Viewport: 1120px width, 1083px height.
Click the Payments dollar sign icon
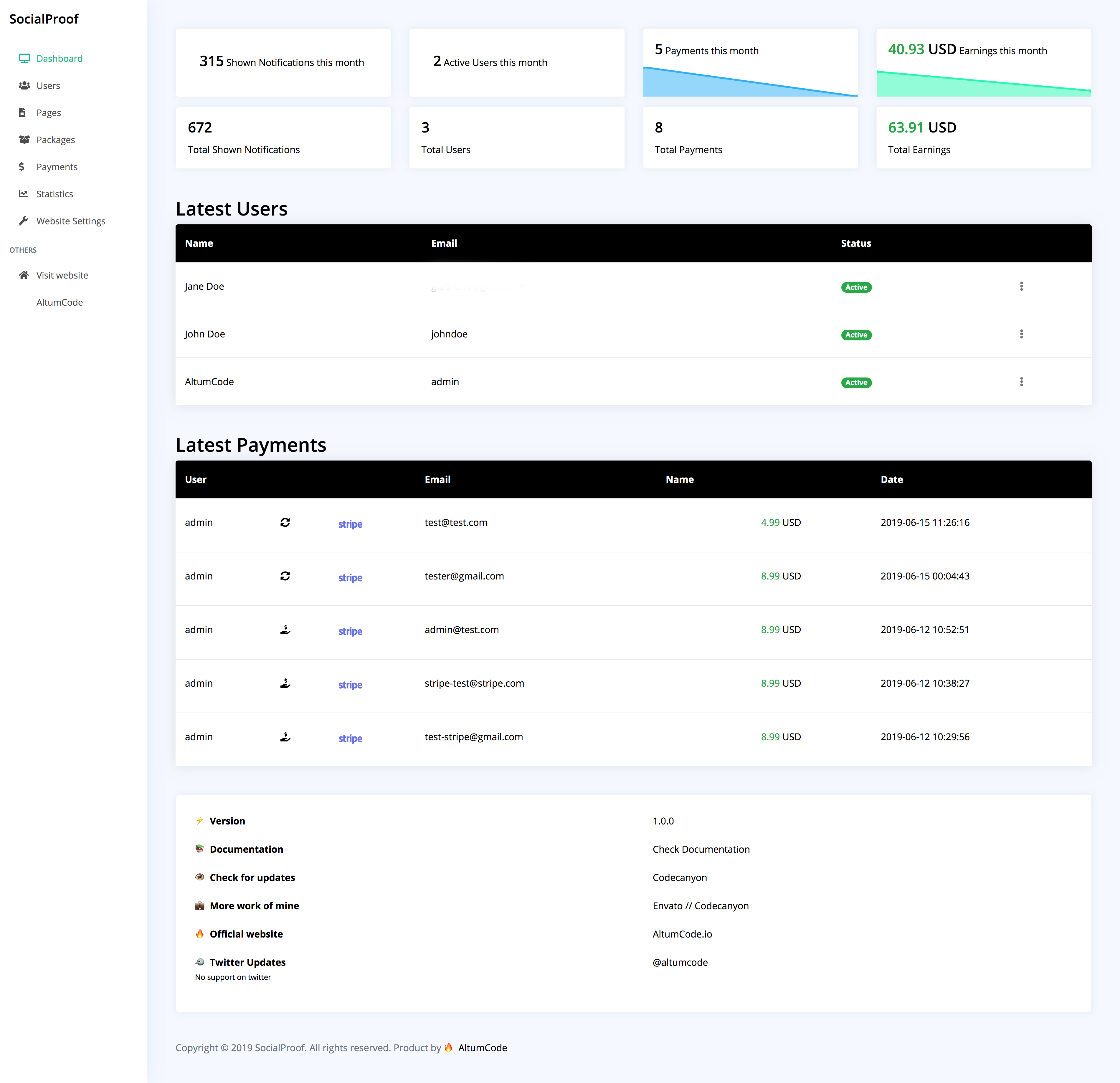(x=22, y=167)
